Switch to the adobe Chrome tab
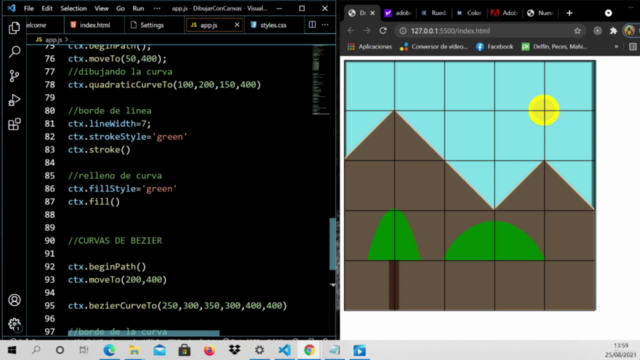Screen dimensions: 640x360 tap(398, 13)
